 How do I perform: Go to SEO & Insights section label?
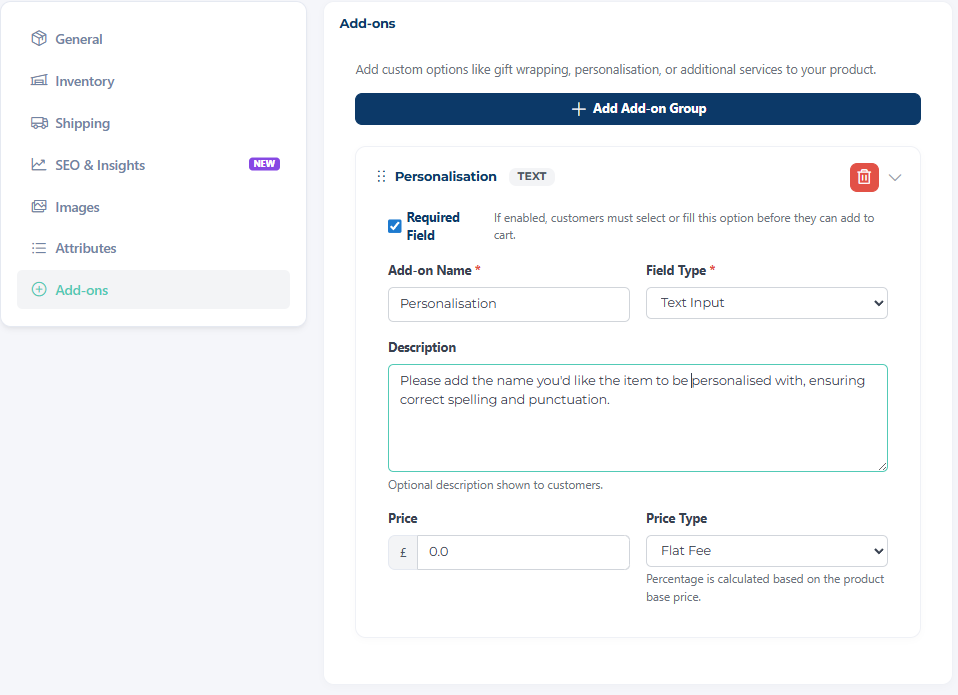[x=100, y=165]
